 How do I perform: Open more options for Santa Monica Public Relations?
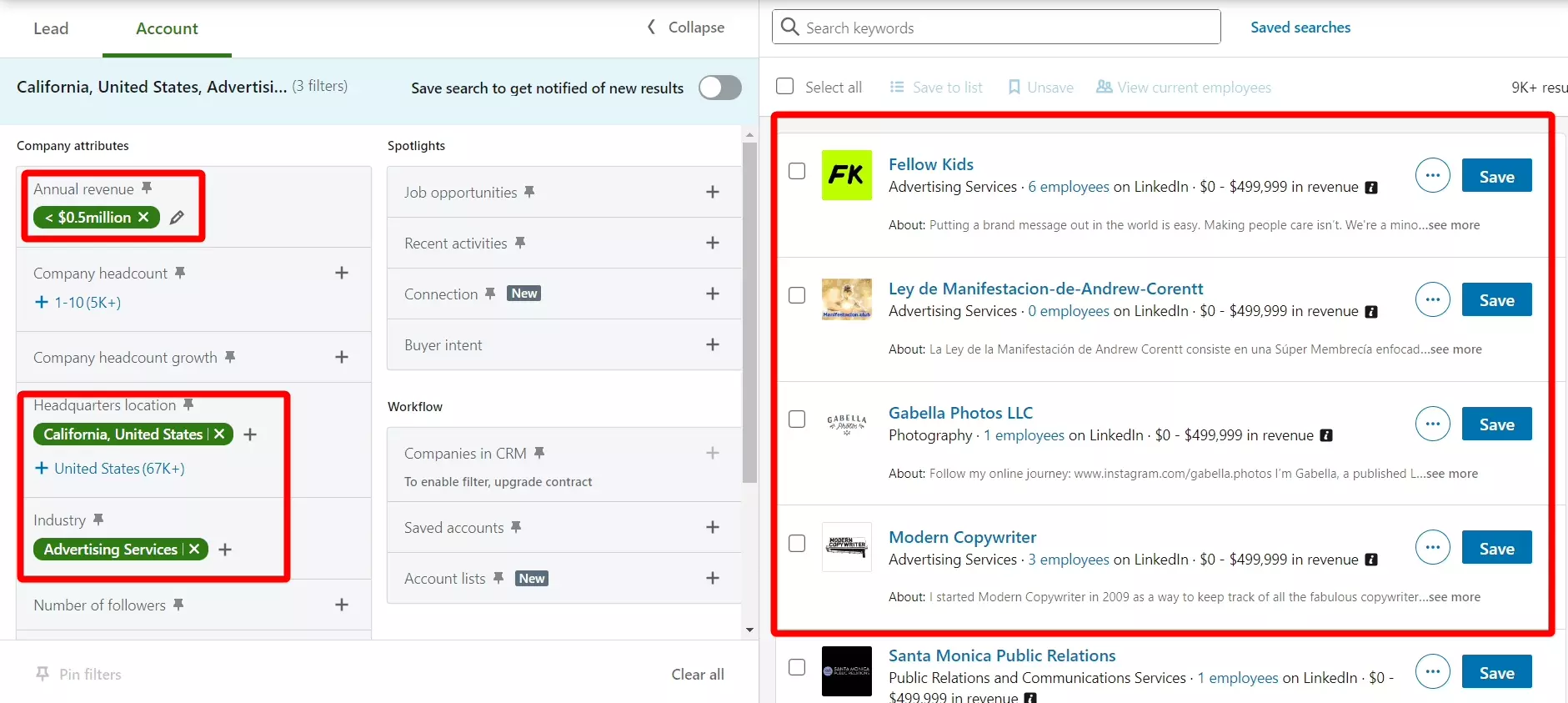click(1433, 671)
